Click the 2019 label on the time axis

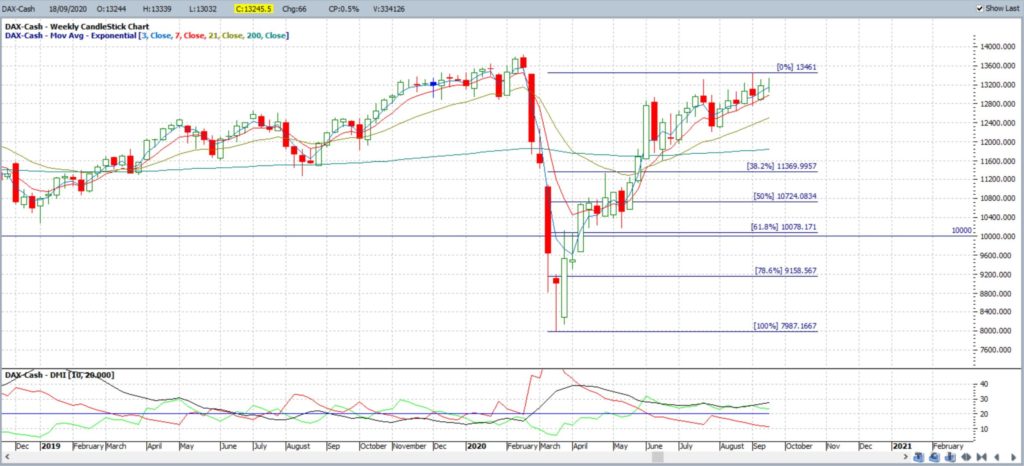[x=50, y=446]
